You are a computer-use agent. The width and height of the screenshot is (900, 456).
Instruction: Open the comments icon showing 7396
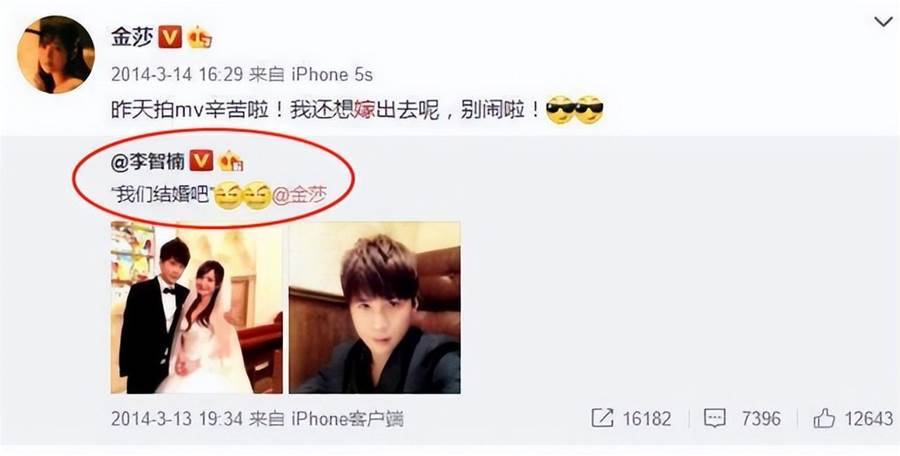point(715,418)
